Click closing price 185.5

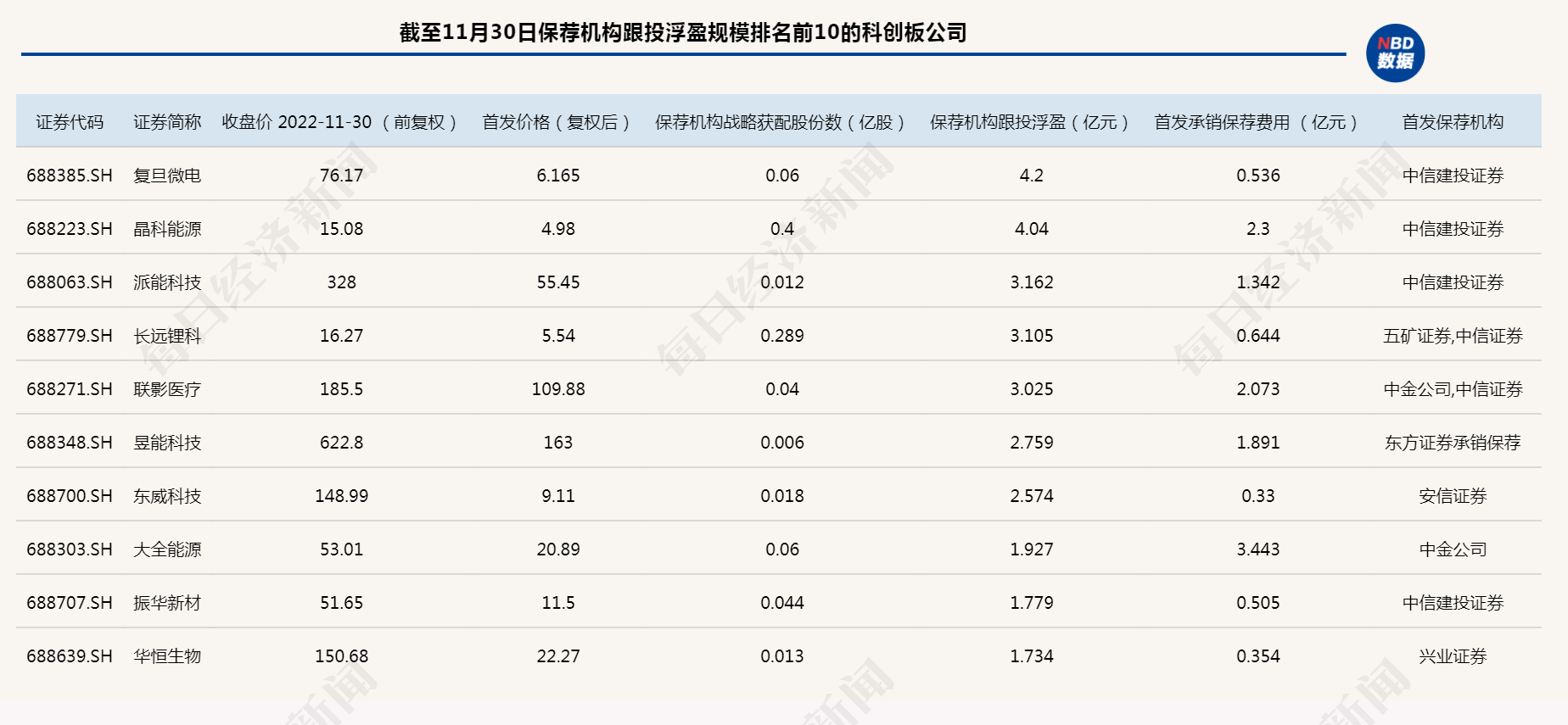click(342, 389)
